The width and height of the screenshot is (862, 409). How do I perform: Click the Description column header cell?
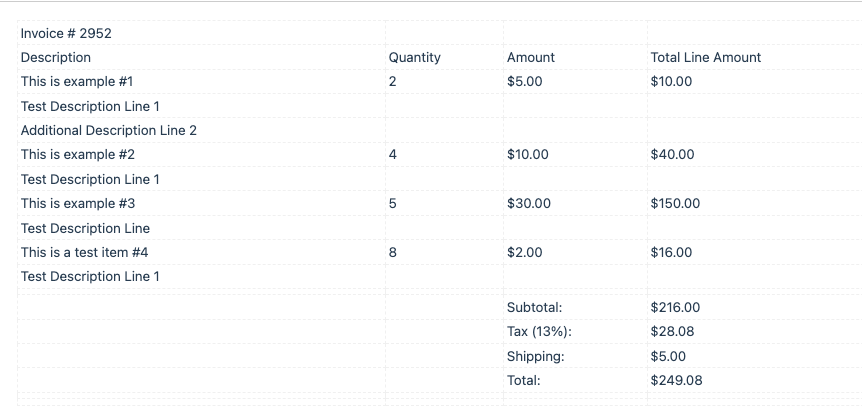click(x=201, y=58)
